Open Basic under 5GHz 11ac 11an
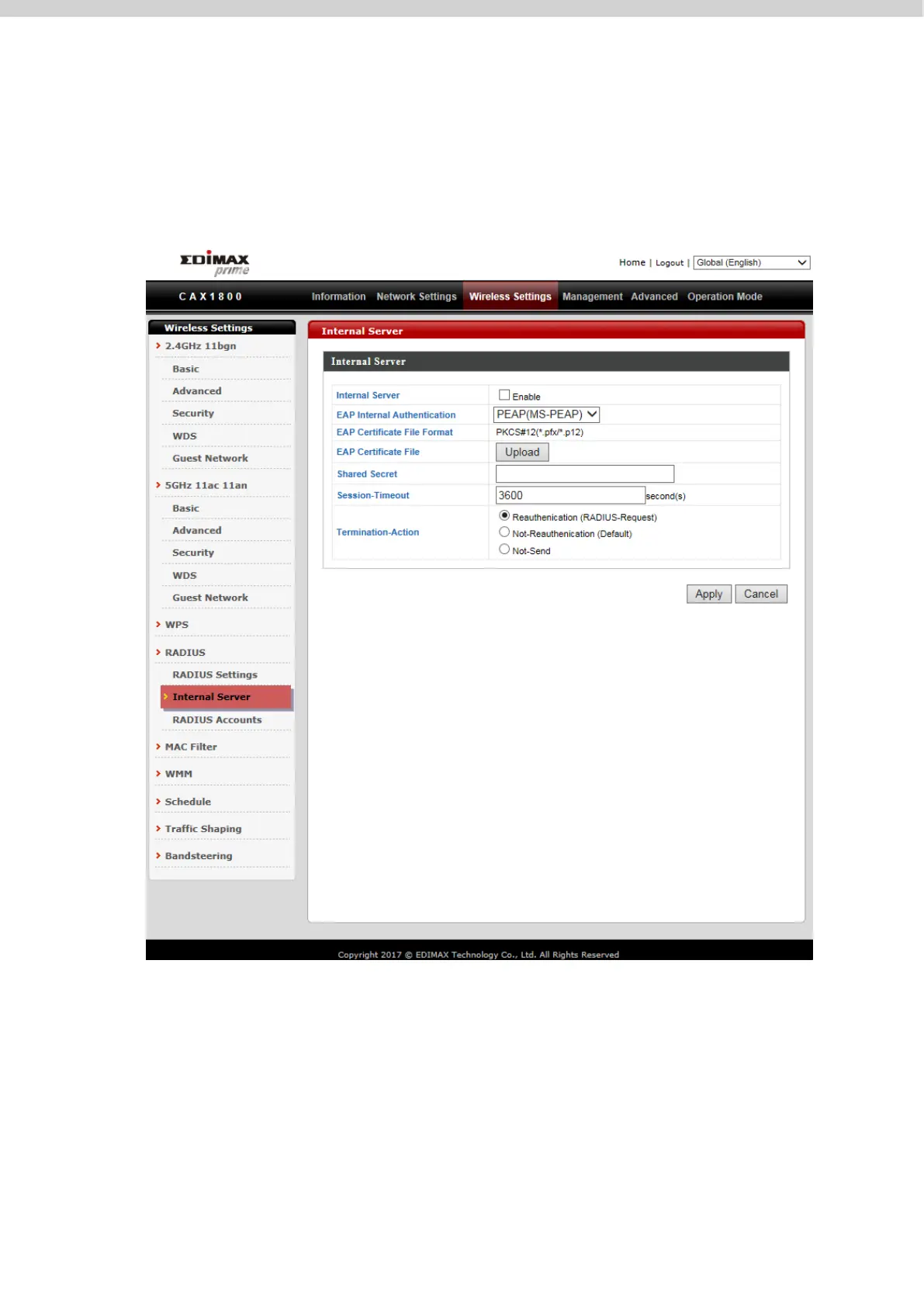The image size is (924, 1307). click(x=186, y=508)
